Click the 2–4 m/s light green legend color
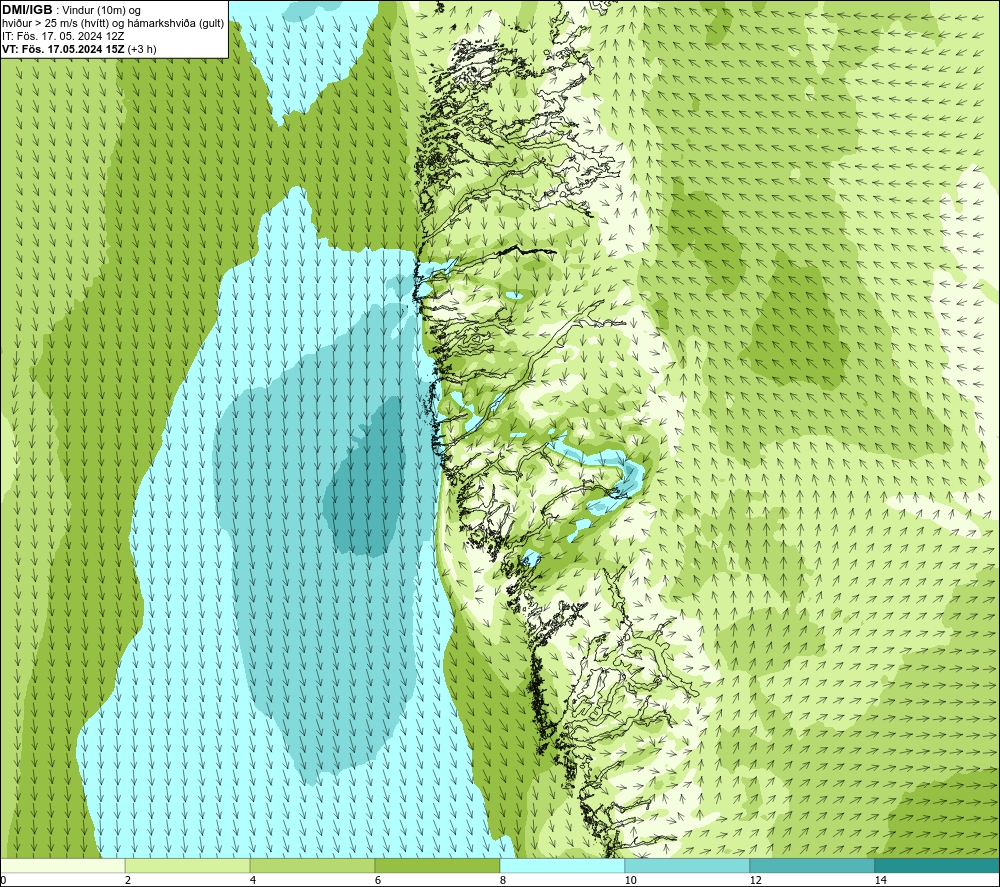The width and height of the screenshot is (1000, 887). (188, 865)
